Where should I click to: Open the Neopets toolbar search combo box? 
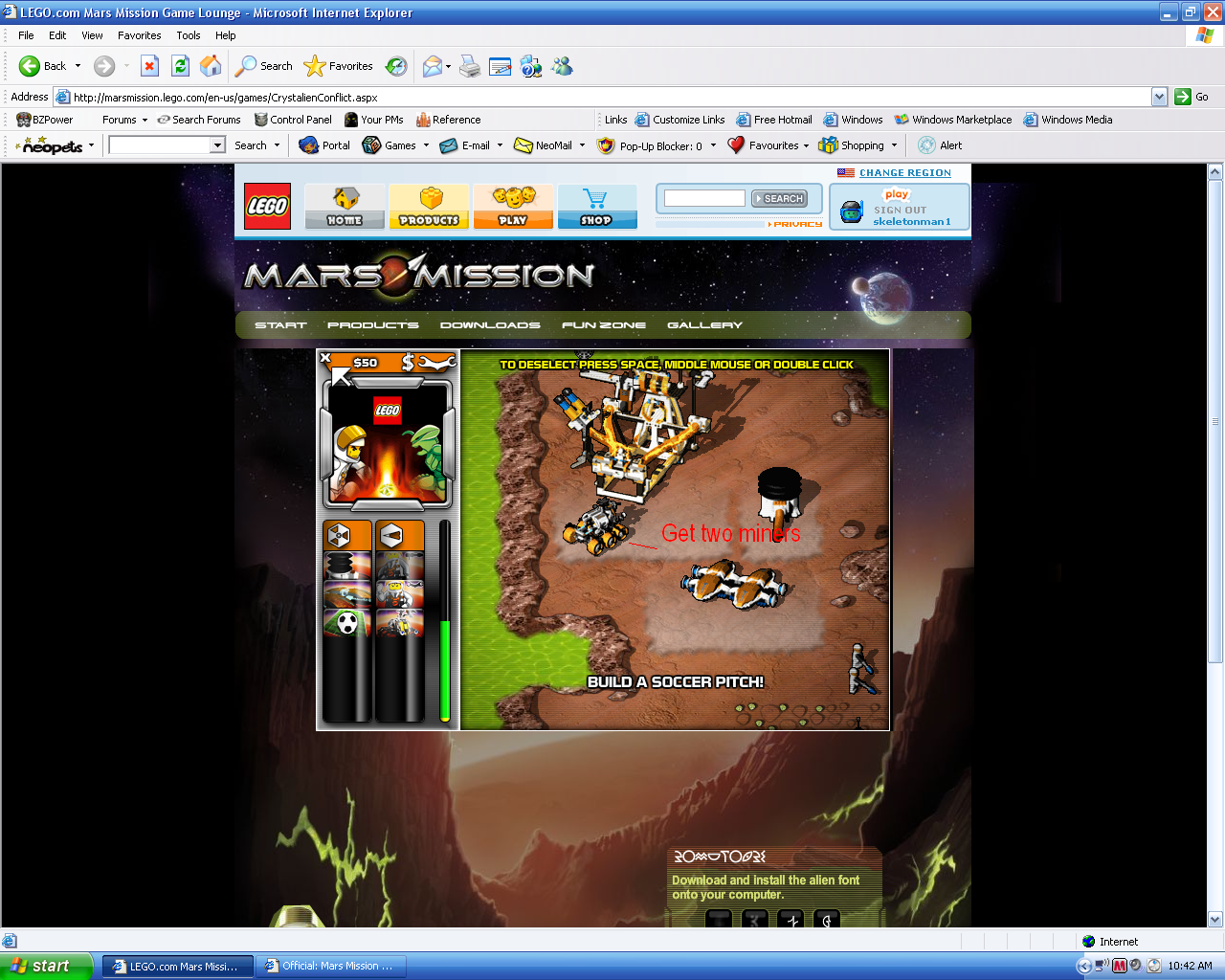[x=167, y=145]
